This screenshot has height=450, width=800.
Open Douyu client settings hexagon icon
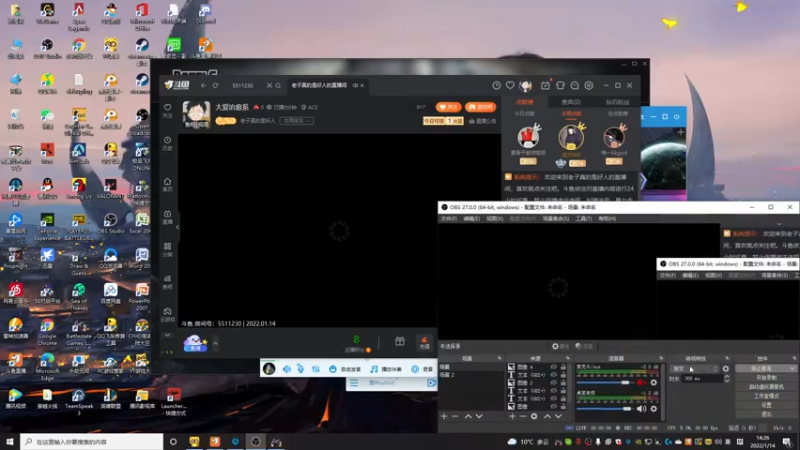589,86
